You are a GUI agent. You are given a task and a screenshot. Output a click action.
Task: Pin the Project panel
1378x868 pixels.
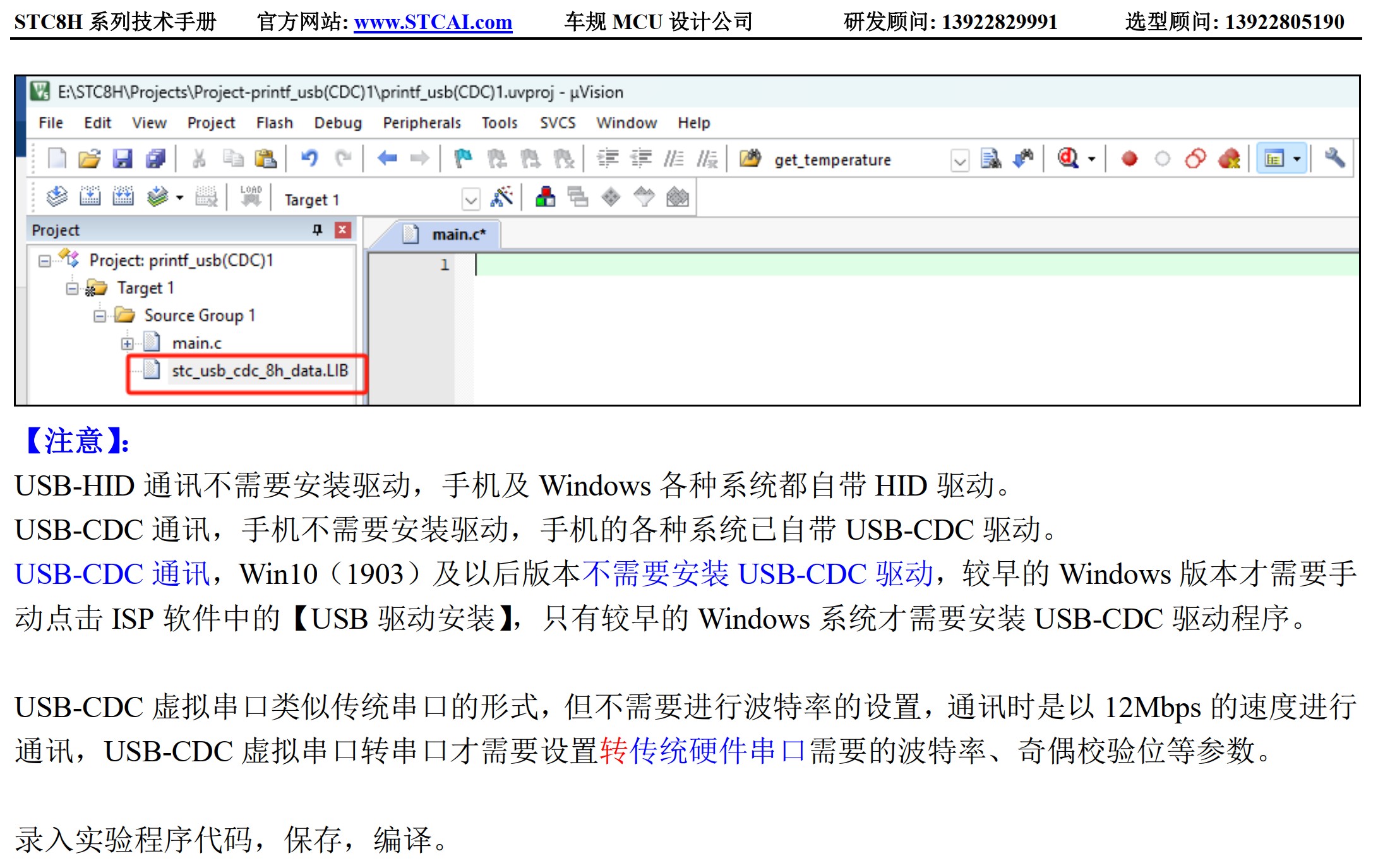pyautogui.click(x=318, y=230)
